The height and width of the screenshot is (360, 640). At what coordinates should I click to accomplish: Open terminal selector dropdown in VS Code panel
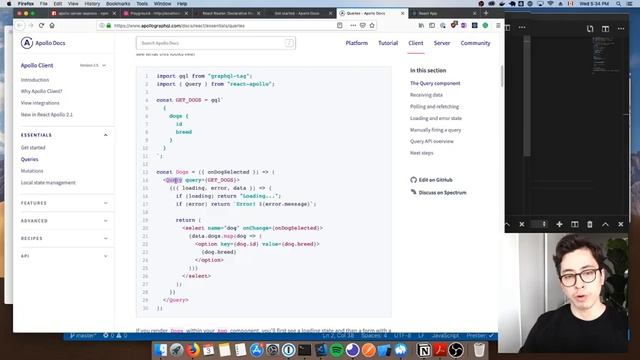pyautogui.click(x=538, y=224)
